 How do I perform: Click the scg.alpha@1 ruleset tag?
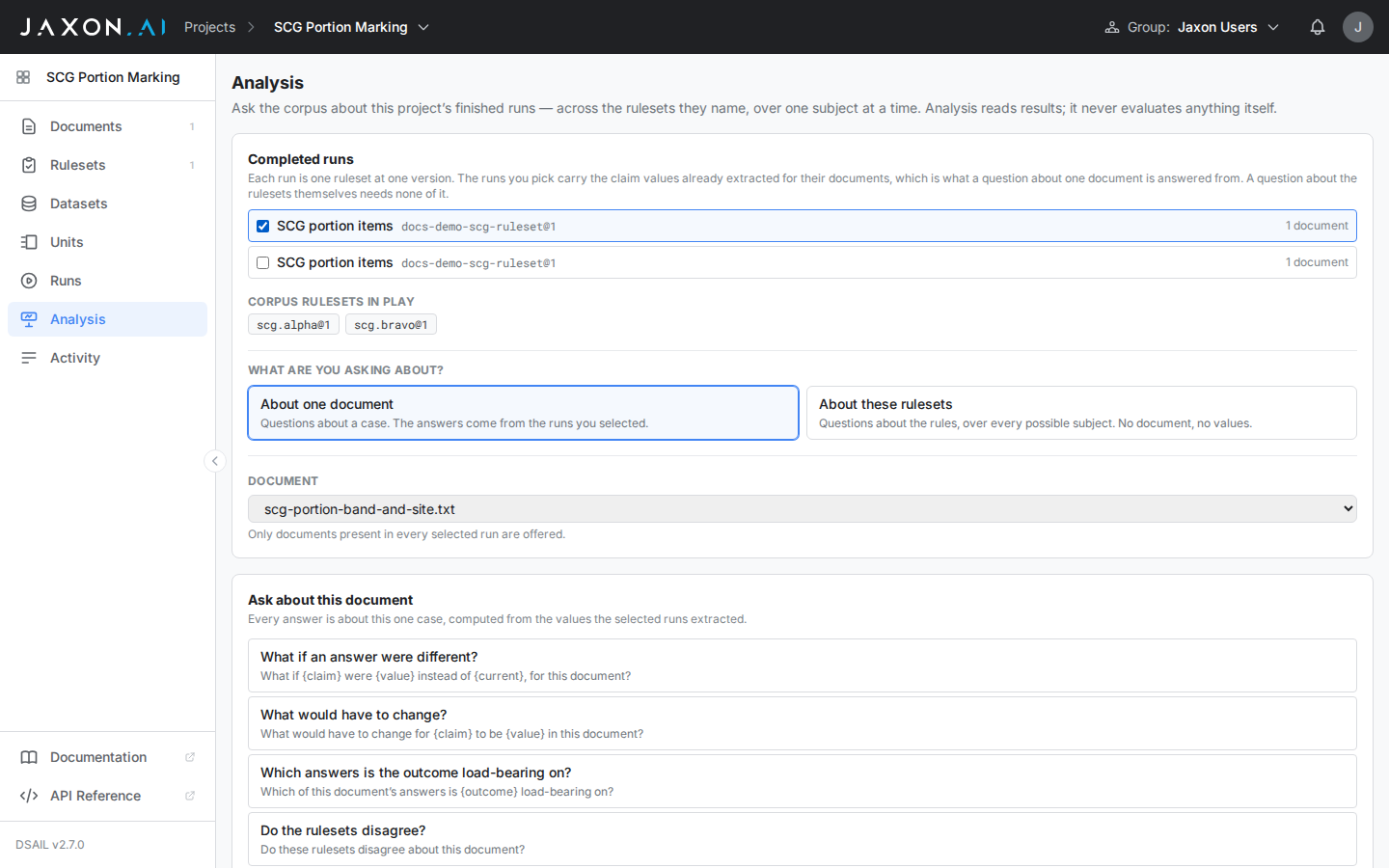(x=293, y=325)
